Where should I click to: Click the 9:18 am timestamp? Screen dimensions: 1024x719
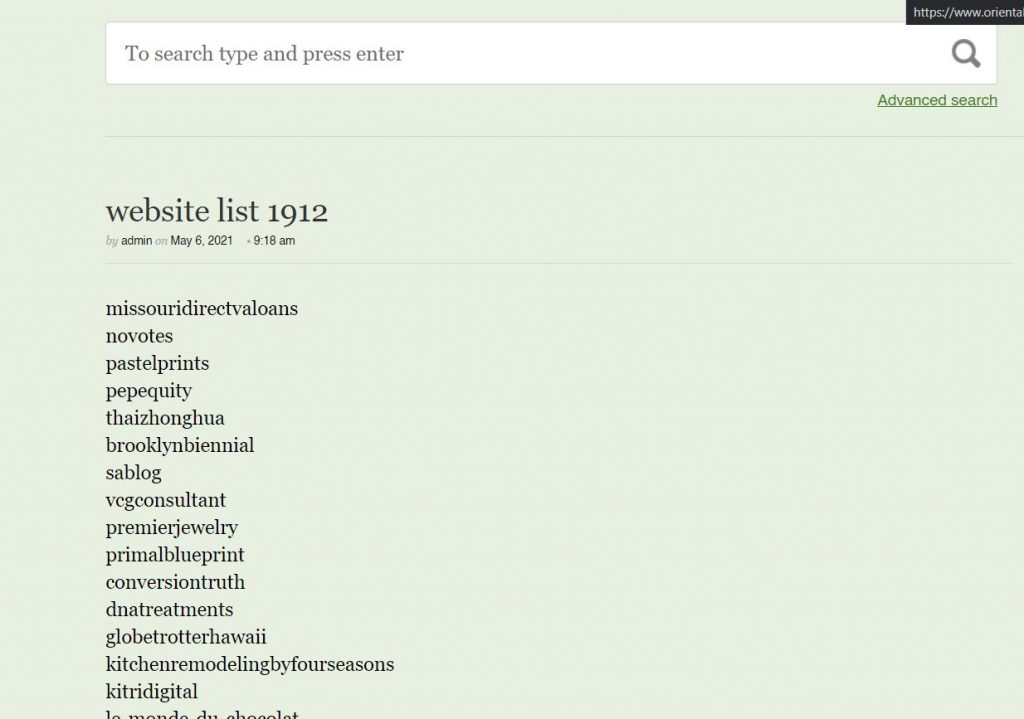(x=274, y=241)
